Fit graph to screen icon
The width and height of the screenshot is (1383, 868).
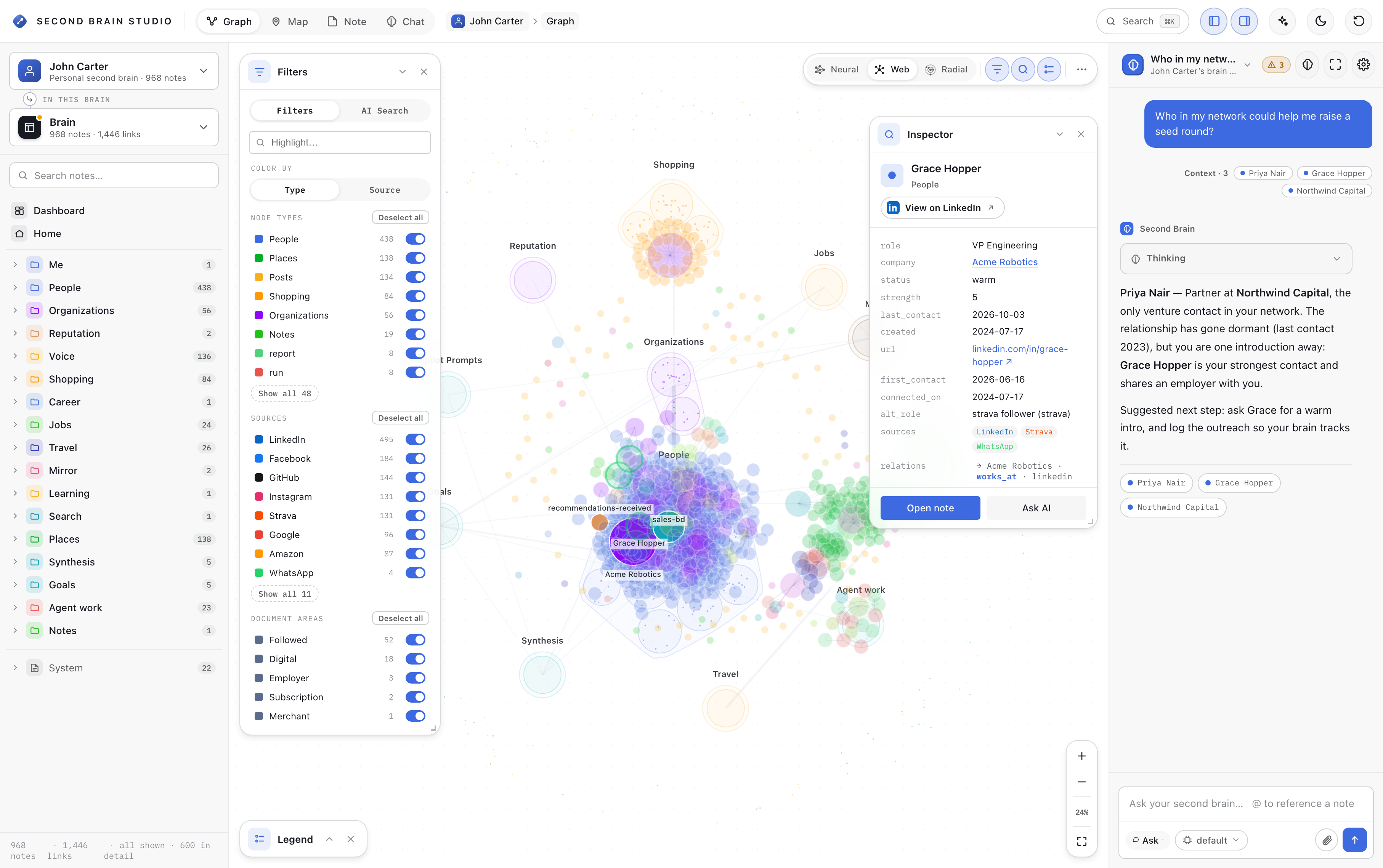[1081, 841]
